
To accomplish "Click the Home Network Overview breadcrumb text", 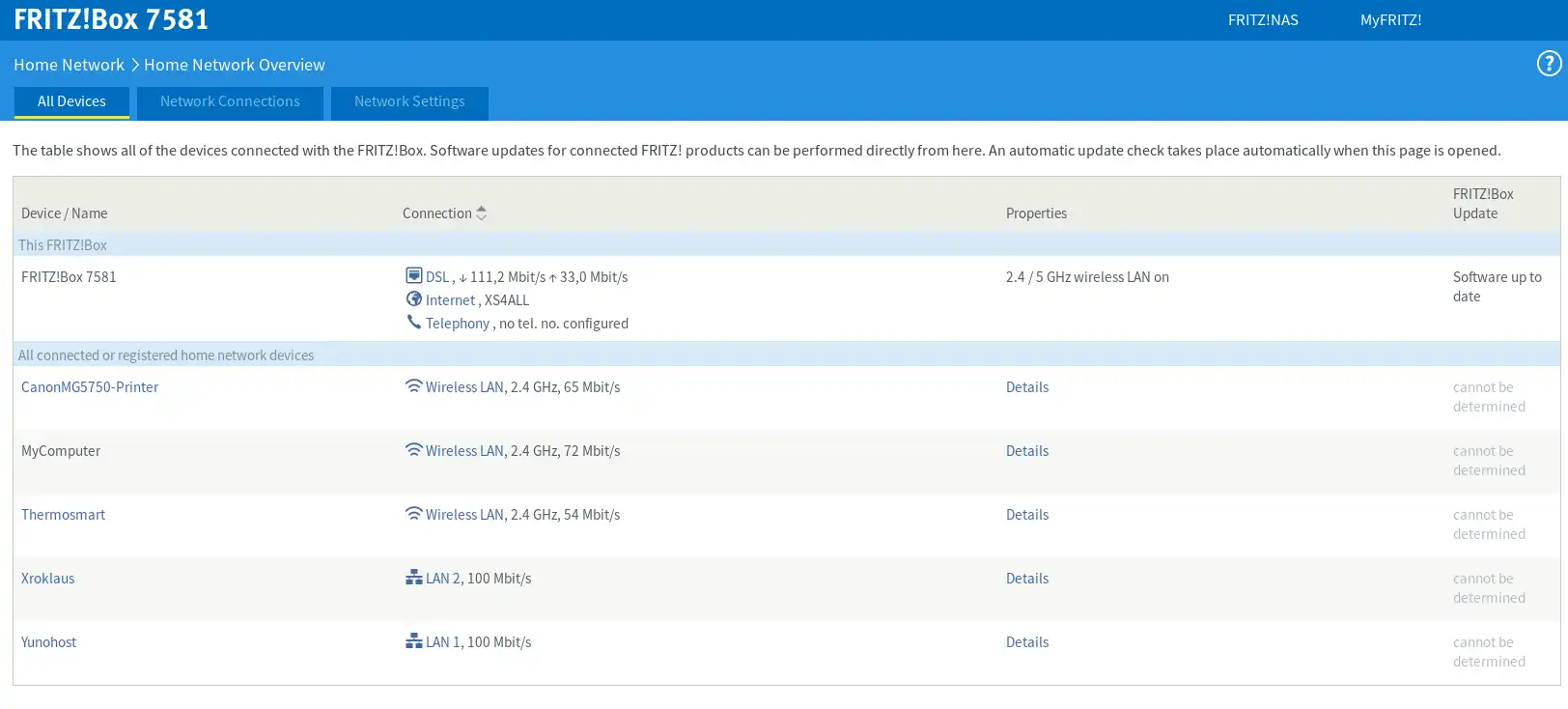I will pos(235,65).
